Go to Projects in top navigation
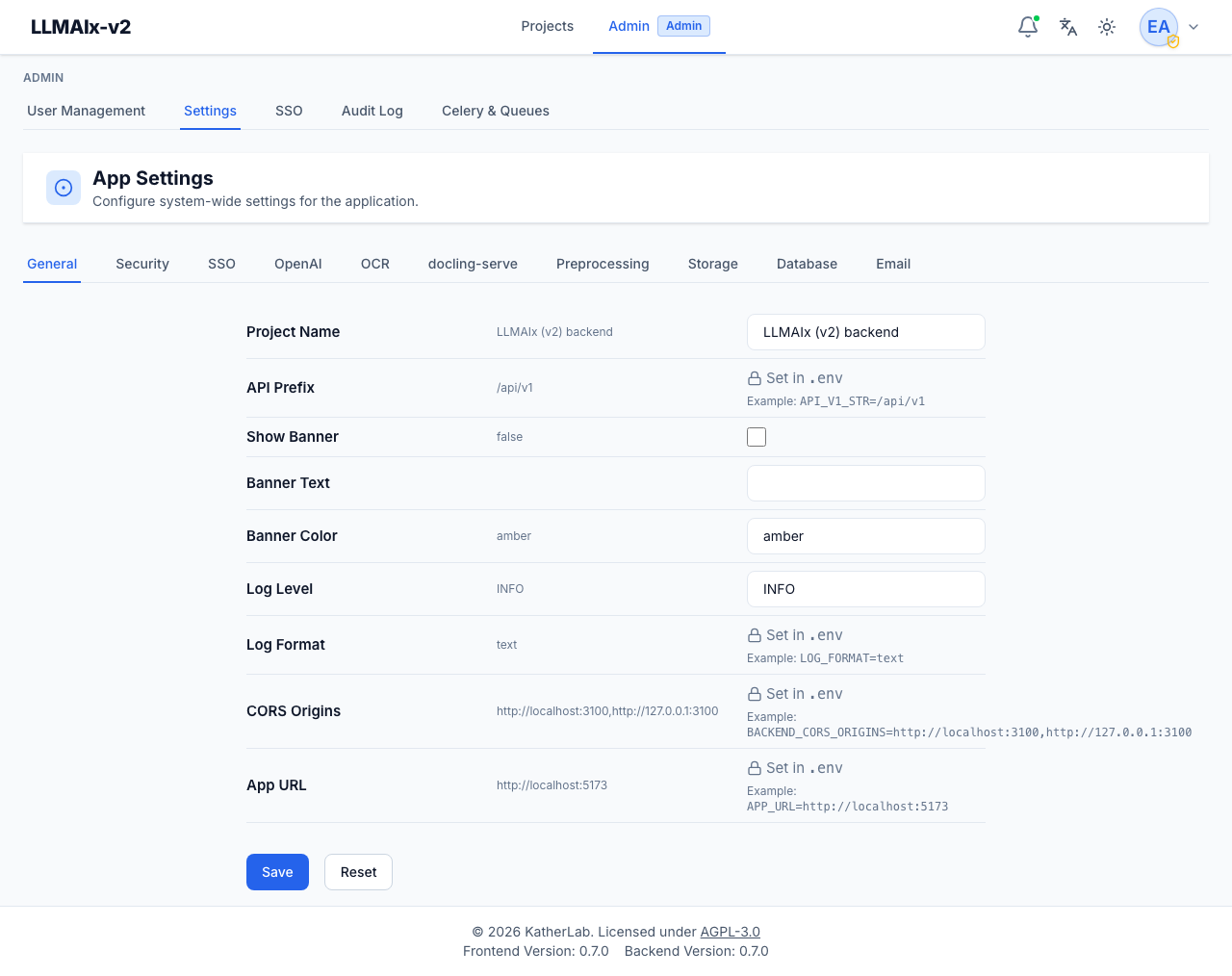 pos(547,26)
